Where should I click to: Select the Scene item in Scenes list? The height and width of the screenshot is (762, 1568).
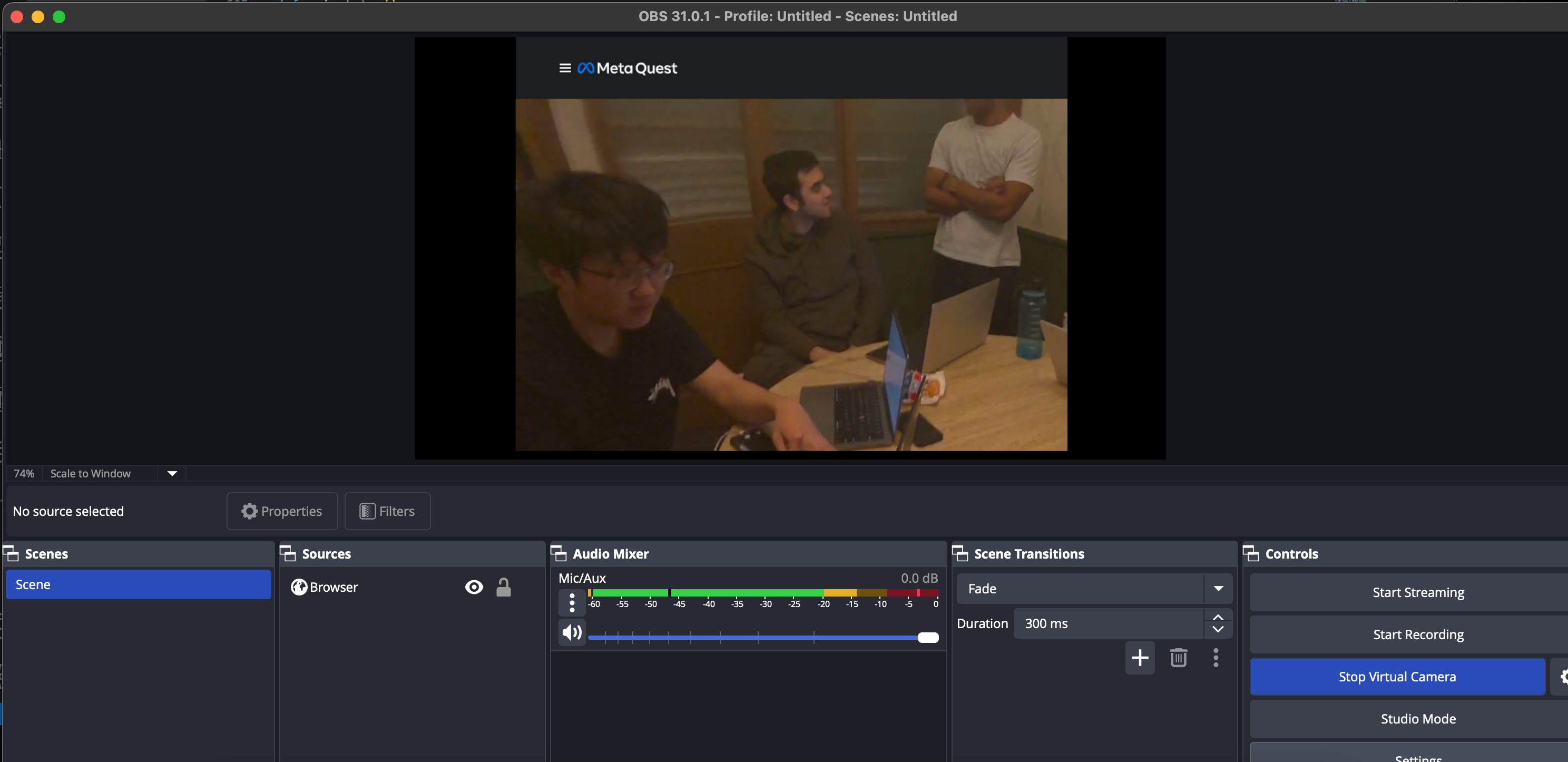pos(138,584)
